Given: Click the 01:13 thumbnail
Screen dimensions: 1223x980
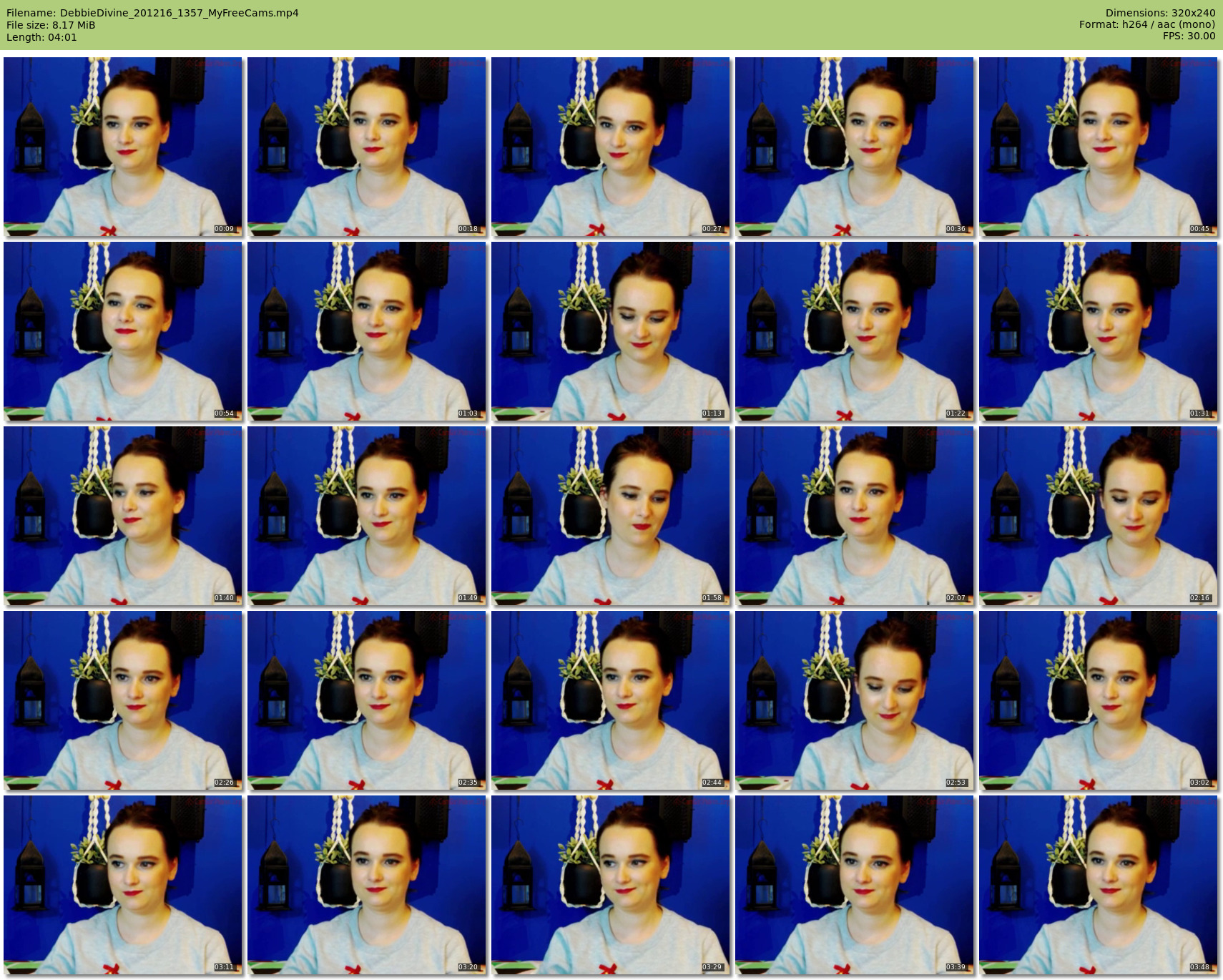Looking at the screenshot, I should (x=611, y=331).
